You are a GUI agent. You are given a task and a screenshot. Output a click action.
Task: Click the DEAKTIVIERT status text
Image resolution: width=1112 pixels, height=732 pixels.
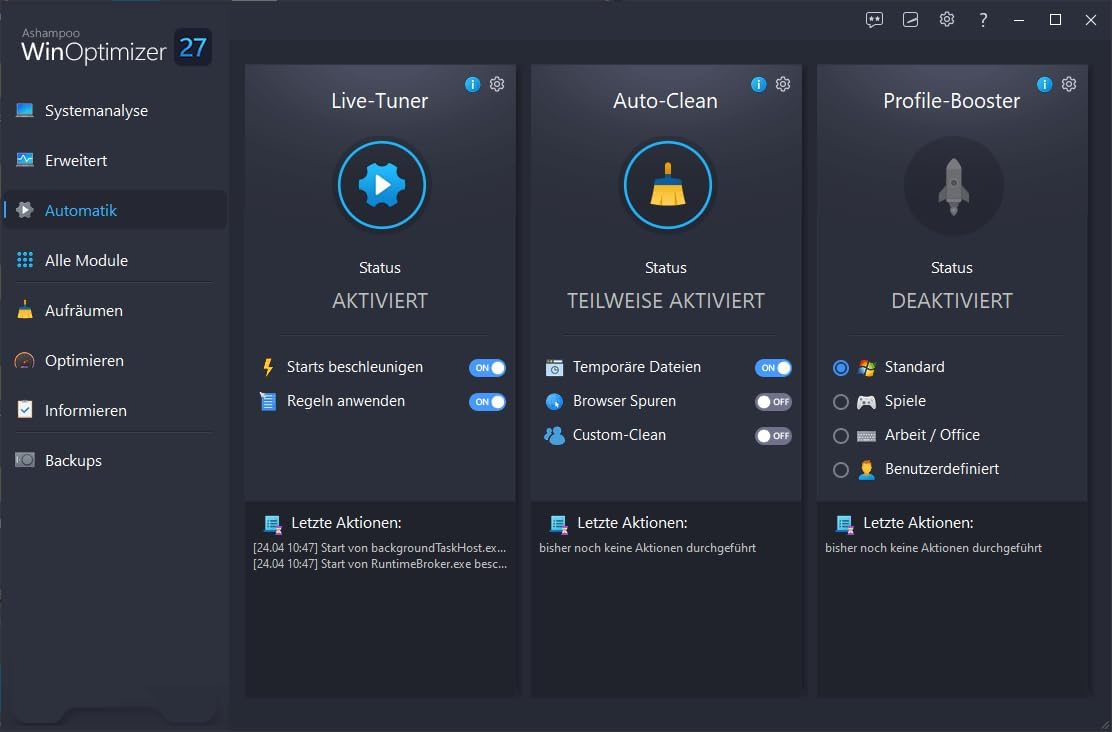point(952,301)
